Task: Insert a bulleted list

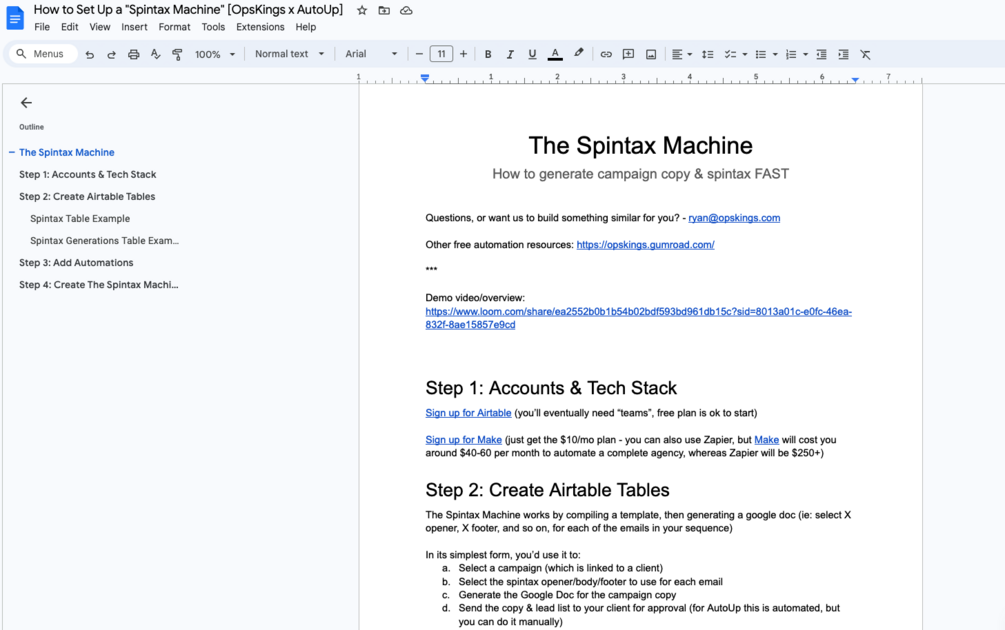Action: pyautogui.click(x=761, y=54)
